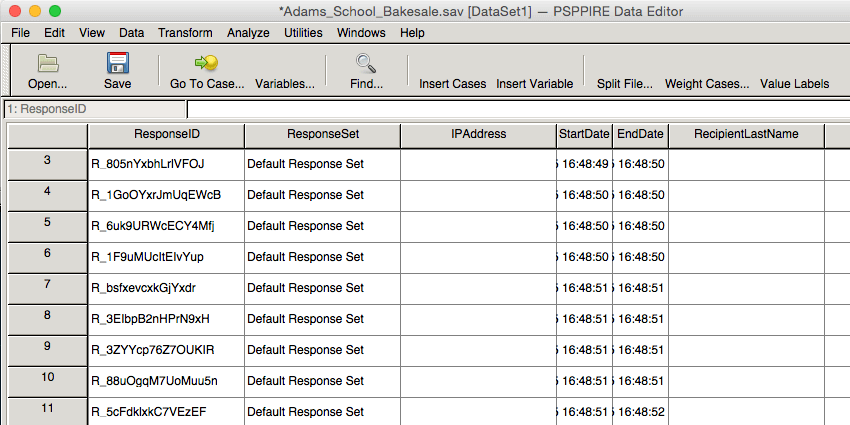Click the Open folder icon
This screenshot has width=850, height=425.
48,64
